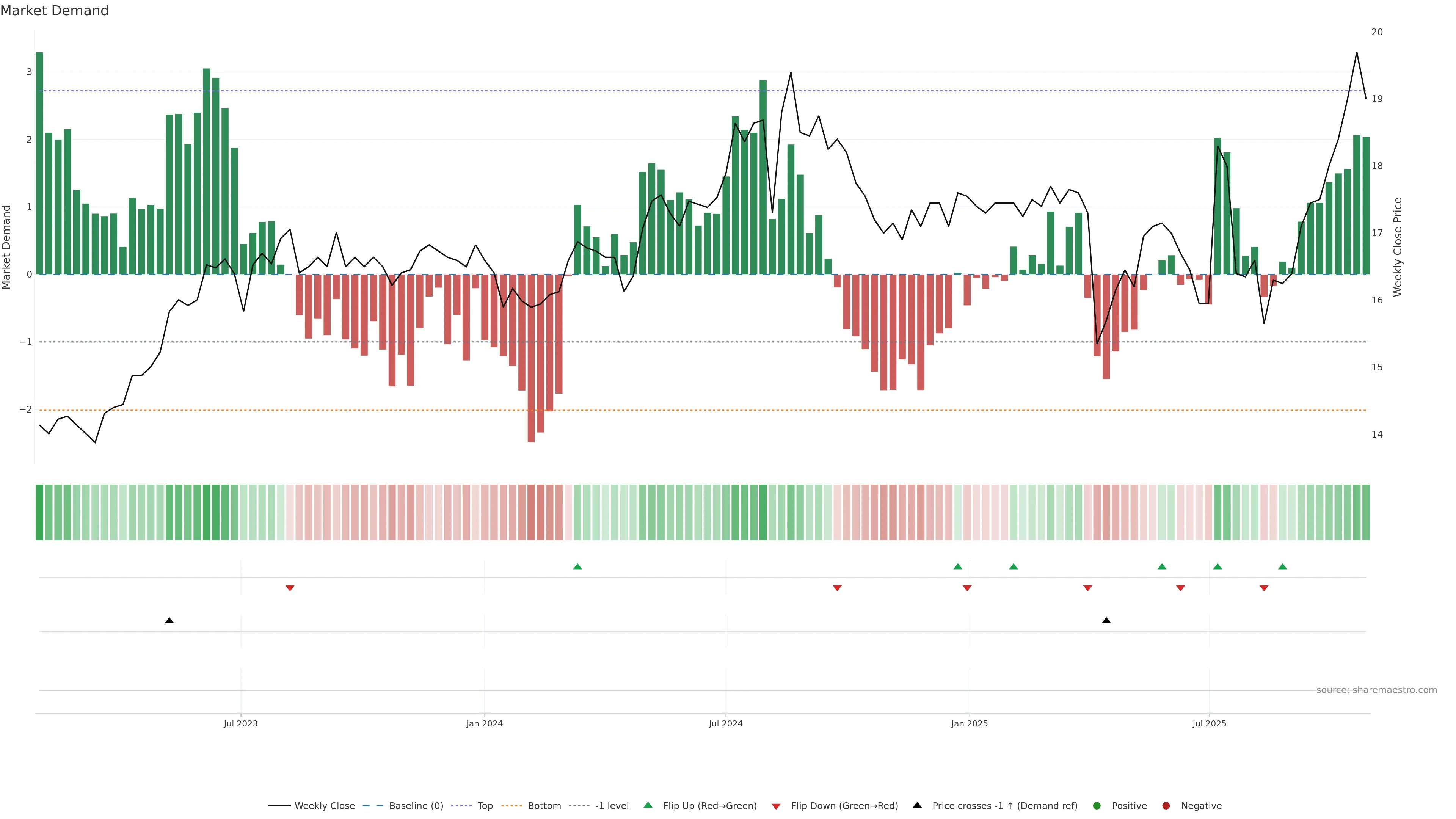Click the red Negative legend dot
Viewport: 1456px width, 819px height.
click(x=1166, y=806)
